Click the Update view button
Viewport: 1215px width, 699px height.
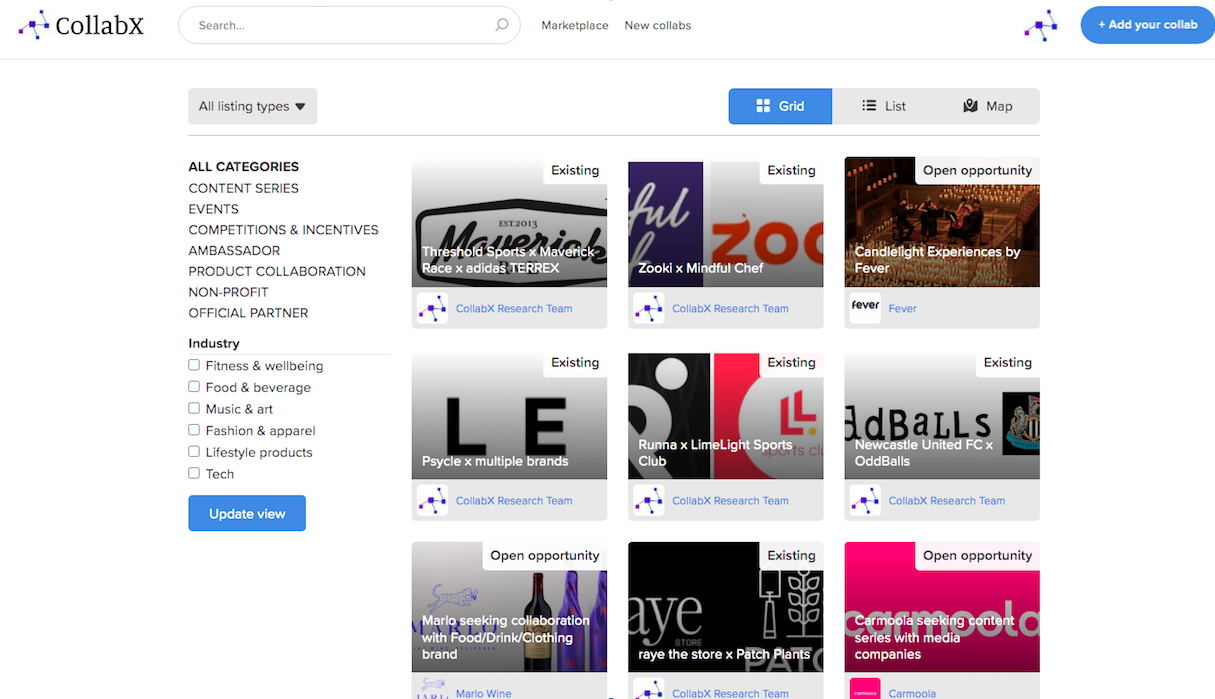(247, 513)
